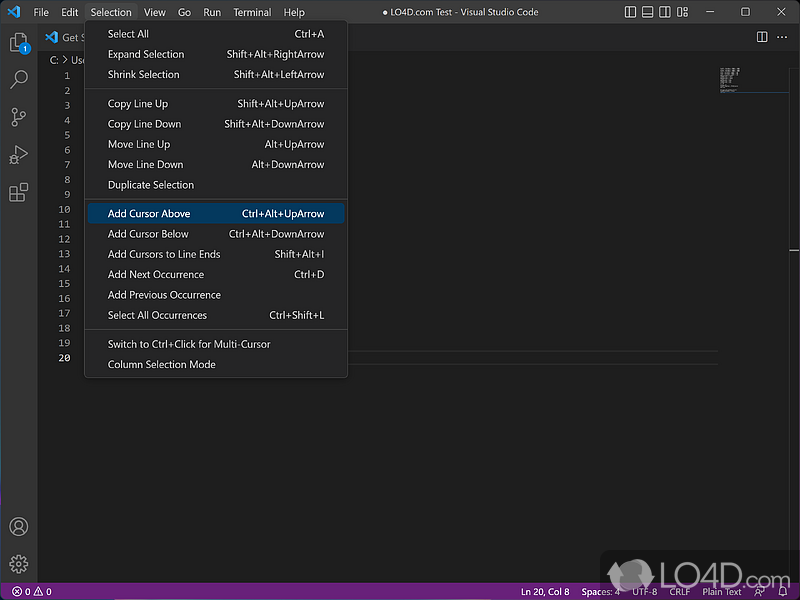Open the View menu

coord(154,12)
